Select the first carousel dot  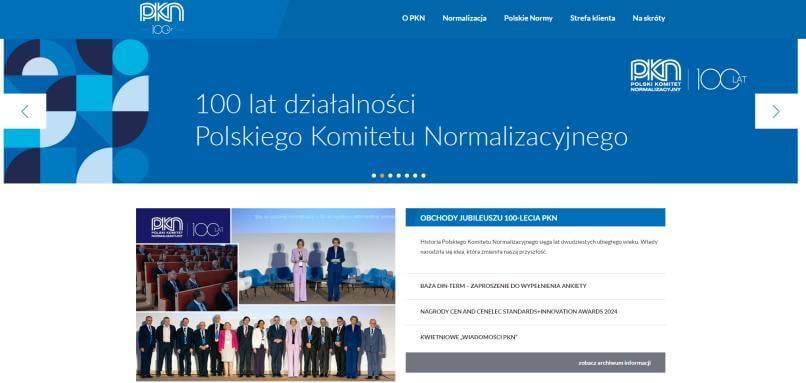pyautogui.click(x=374, y=175)
